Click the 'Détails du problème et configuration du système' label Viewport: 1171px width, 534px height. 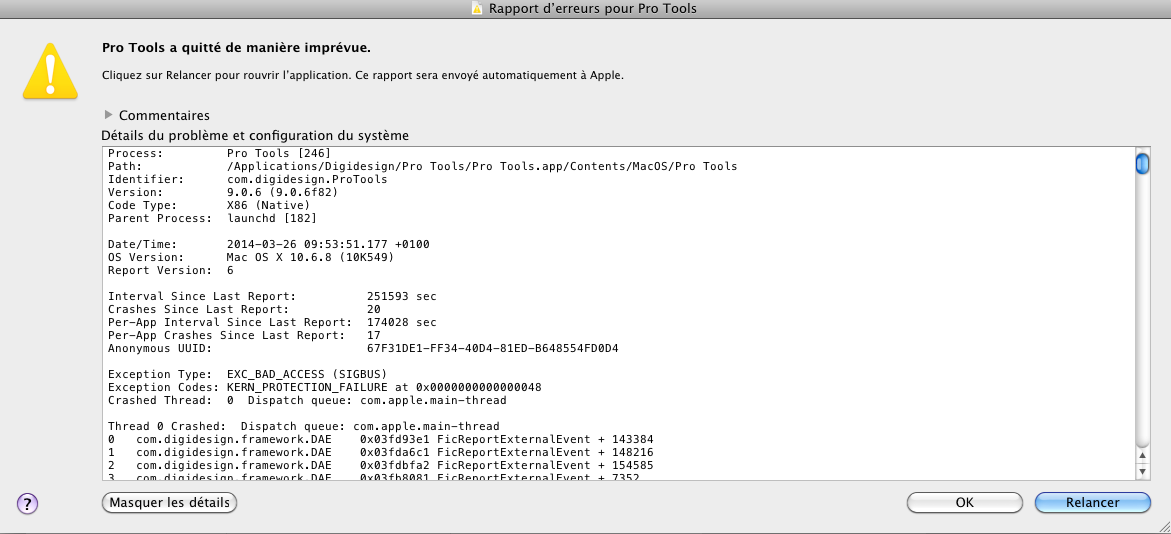pyautogui.click(x=255, y=136)
